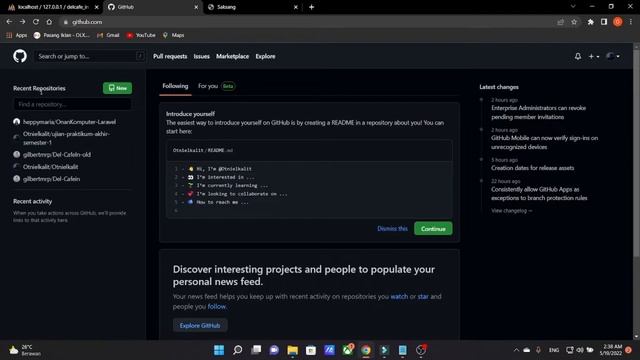This screenshot has height=360, width=640.
Task: Open the Windows Start menu
Action: click(x=219, y=350)
